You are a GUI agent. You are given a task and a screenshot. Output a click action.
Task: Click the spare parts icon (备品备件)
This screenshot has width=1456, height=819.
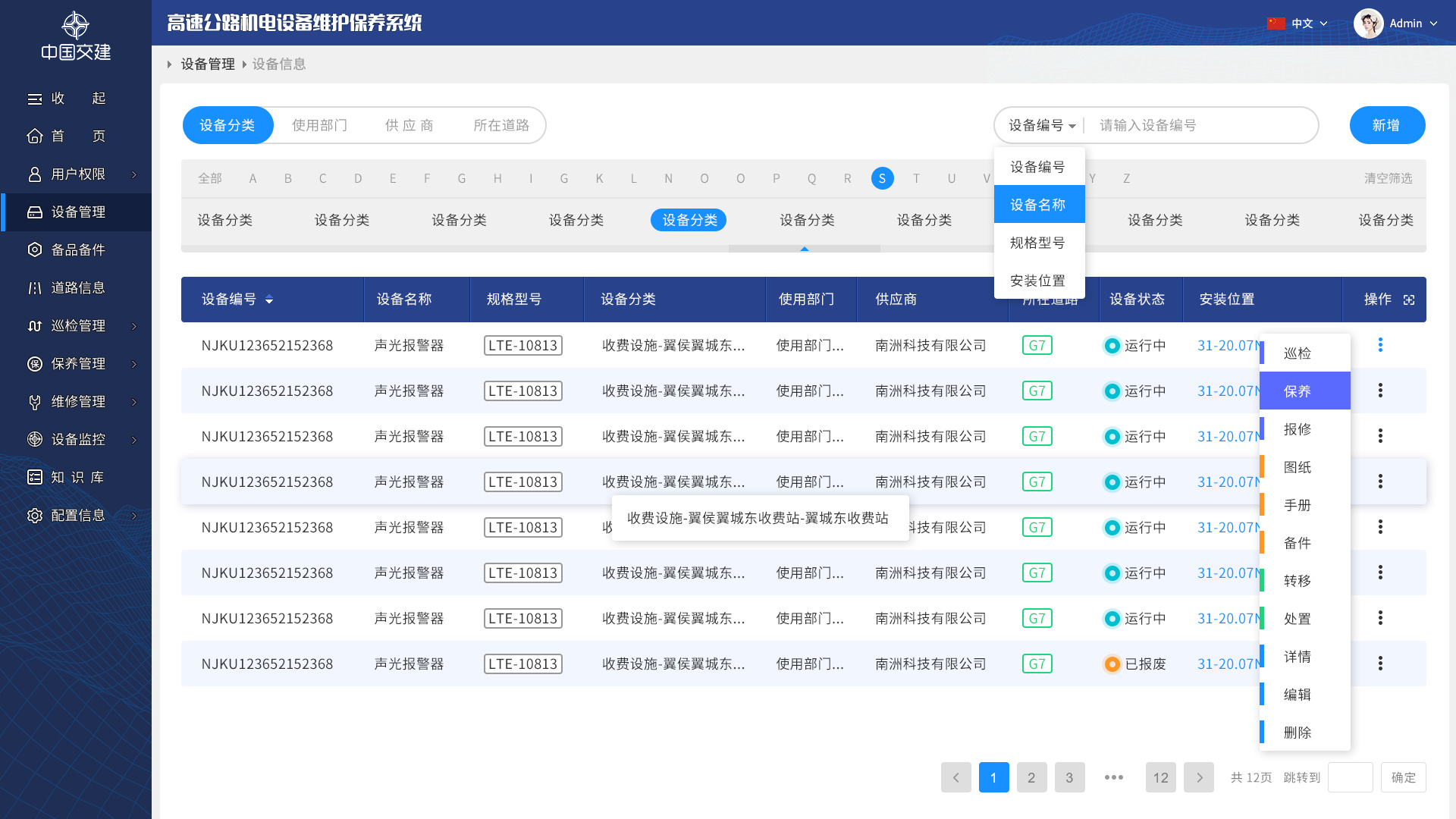point(35,250)
